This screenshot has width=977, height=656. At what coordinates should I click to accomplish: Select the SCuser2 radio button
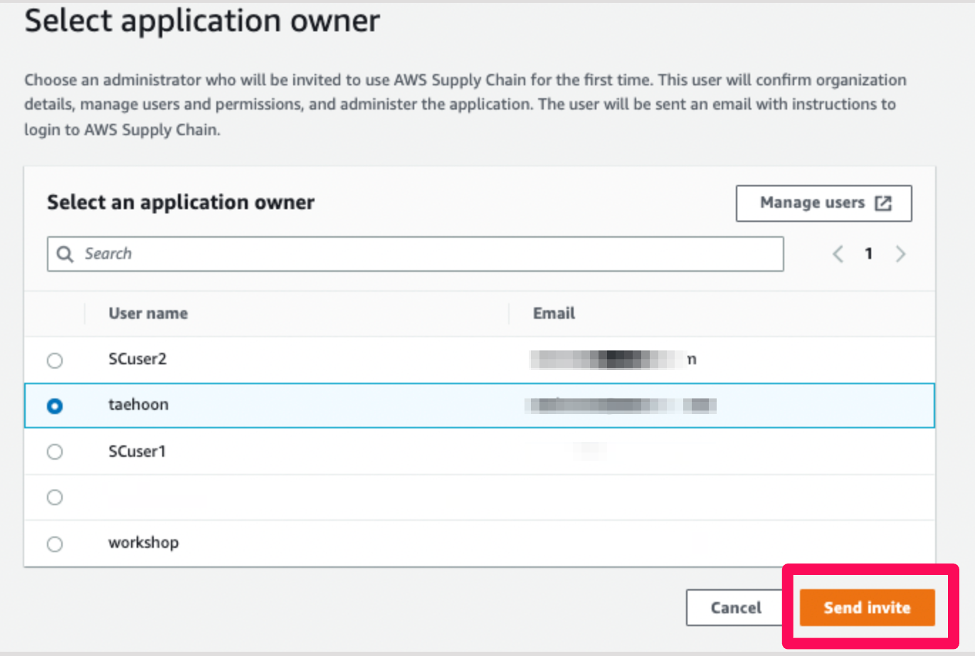point(55,360)
